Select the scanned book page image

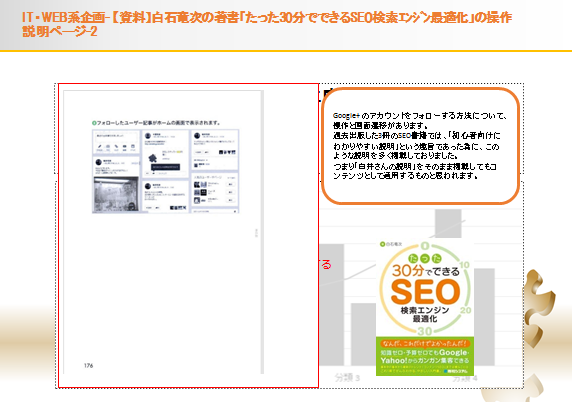[188, 236]
